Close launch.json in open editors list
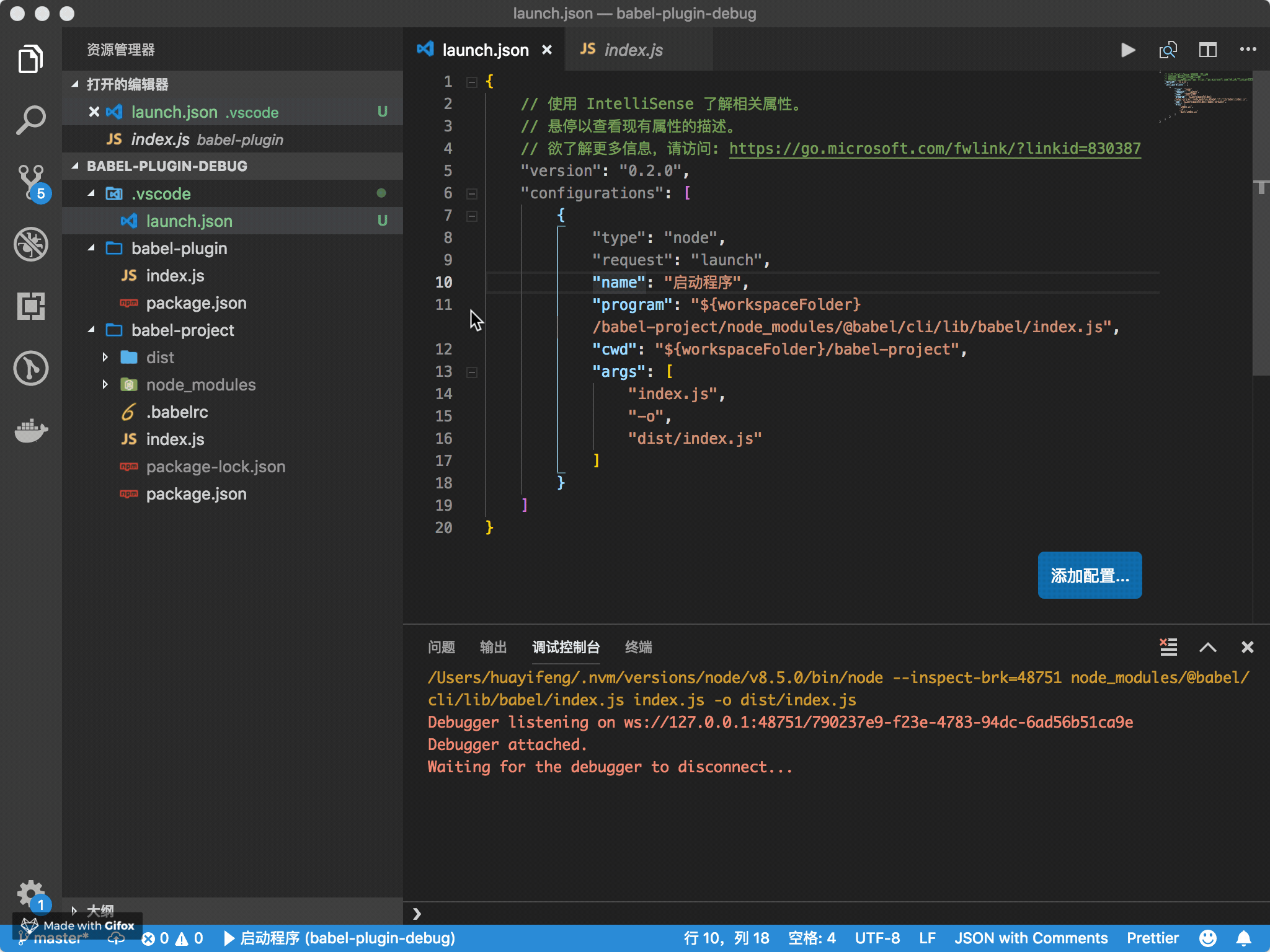Viewport: 1270px width, 952px height. pos(94,112)
